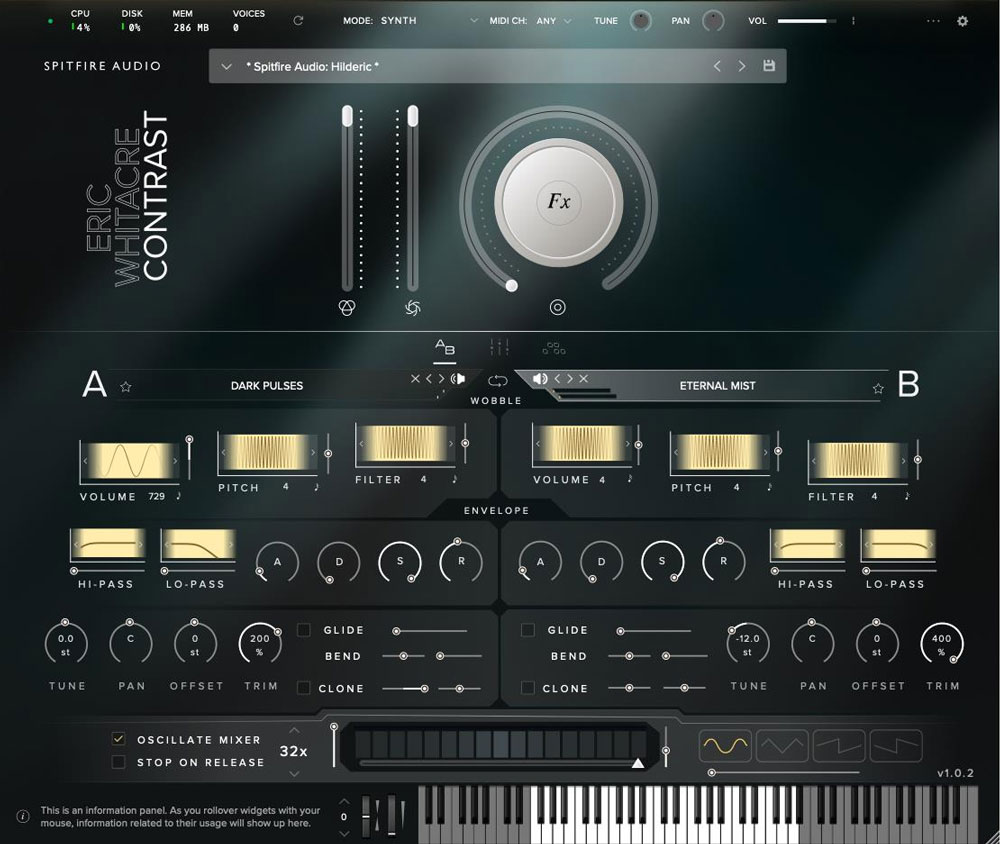The height and width of the screenshot is (844, 1000).
Task: Decrease the 32x rate with the down arrow
Action: 294,774
